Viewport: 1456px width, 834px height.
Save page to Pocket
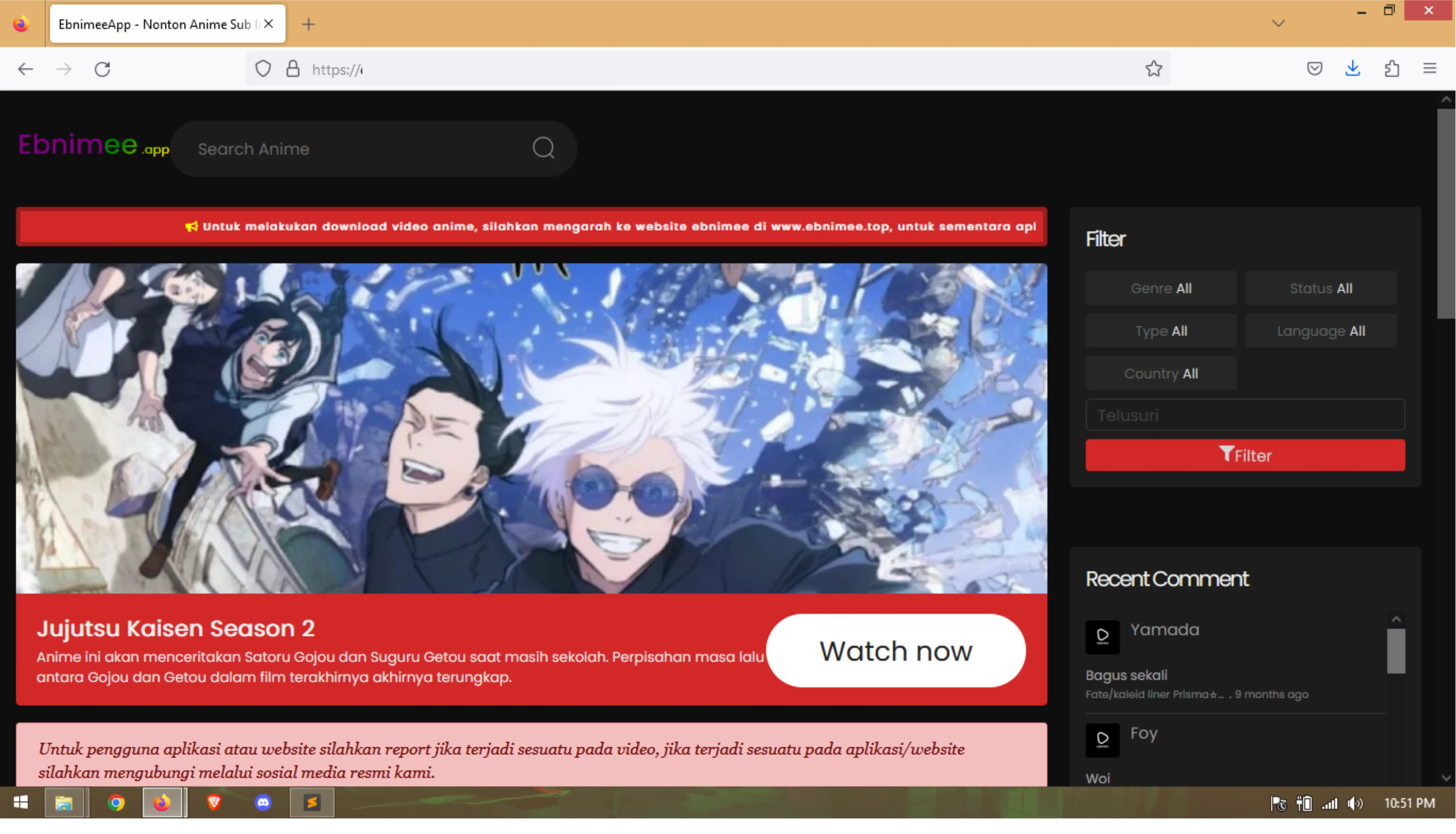[1315, 69]
